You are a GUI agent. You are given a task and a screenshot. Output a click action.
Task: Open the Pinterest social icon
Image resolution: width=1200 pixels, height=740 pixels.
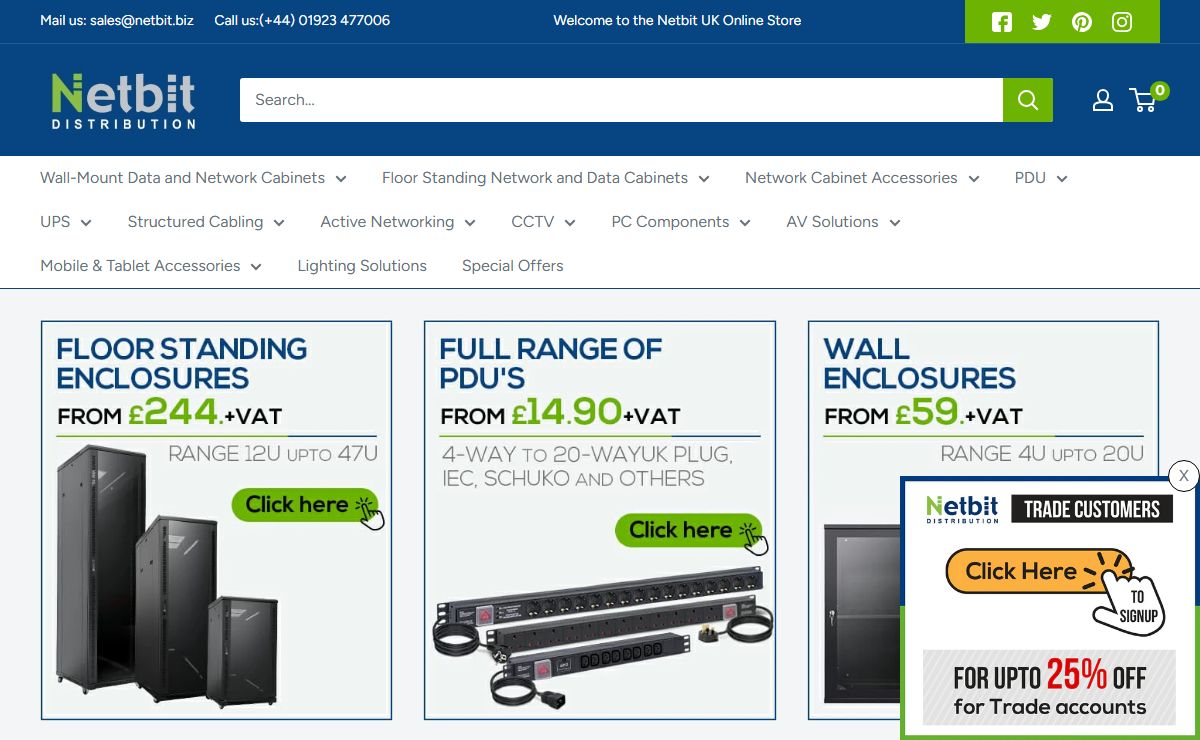coord(1082,22)
